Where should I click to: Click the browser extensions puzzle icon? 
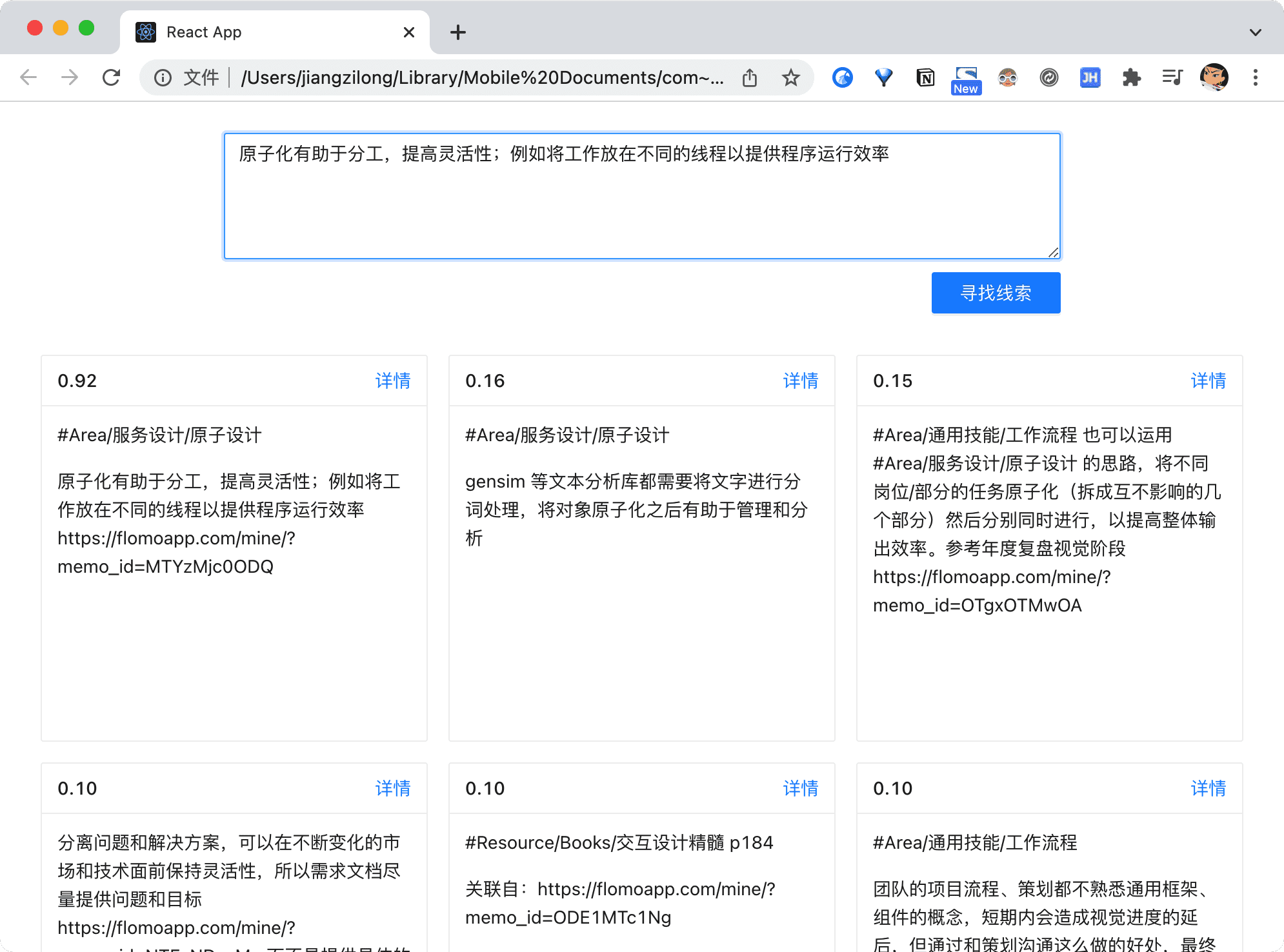pos(1131,77)
